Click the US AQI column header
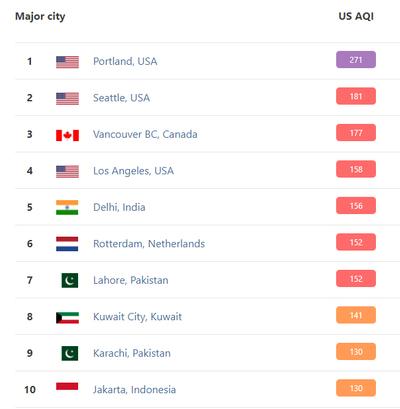This screenshot has height=409, width=400. tap(356, 16)
